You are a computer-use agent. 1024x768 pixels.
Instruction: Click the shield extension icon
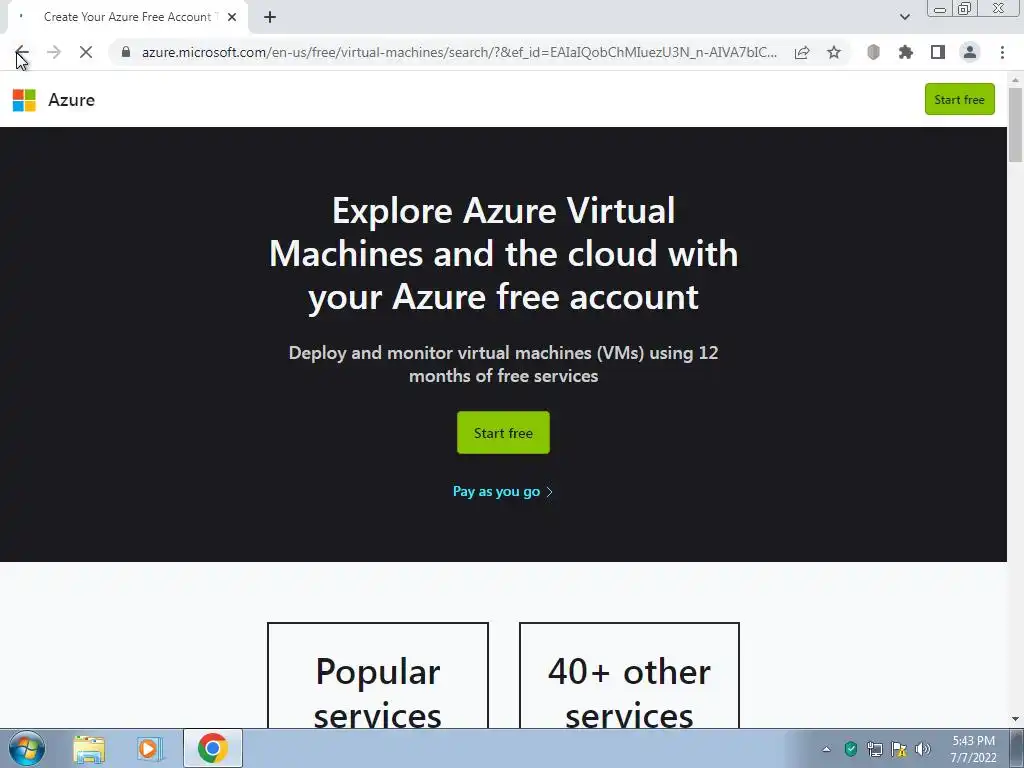[x=873, y=52]
